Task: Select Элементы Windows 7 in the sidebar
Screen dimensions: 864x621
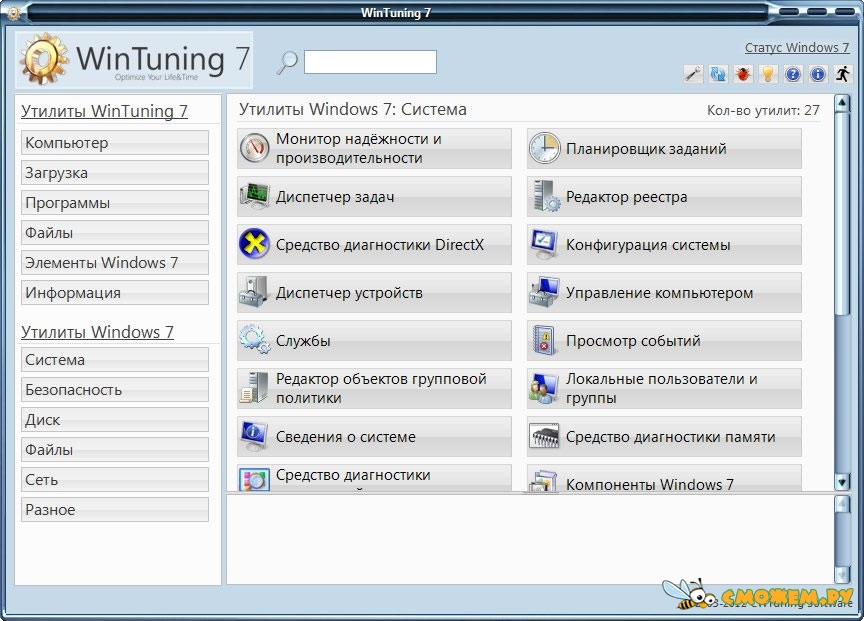Action: tap(115, 262)
